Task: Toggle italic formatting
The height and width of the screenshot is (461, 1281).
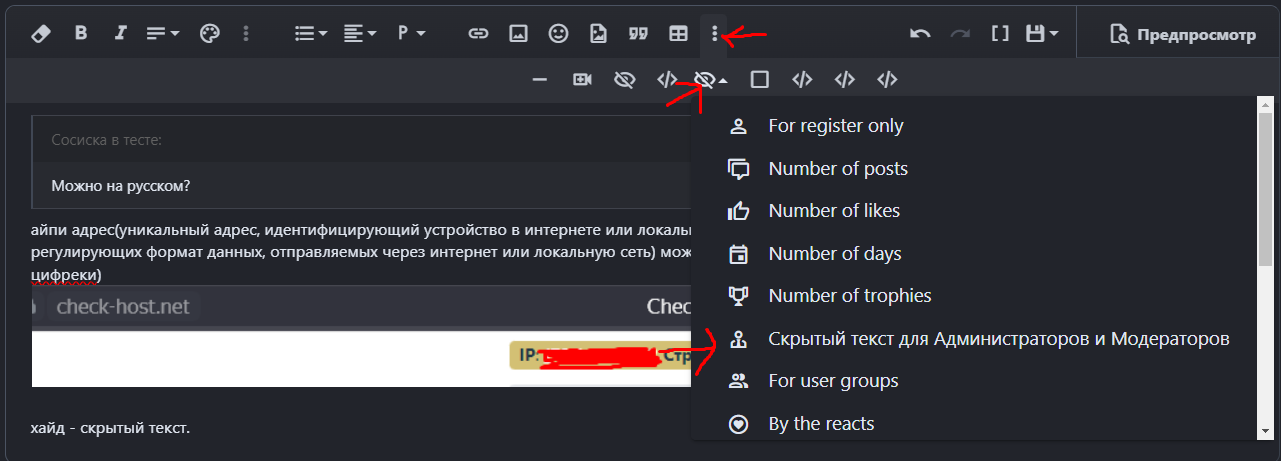Action: point(121,34)
